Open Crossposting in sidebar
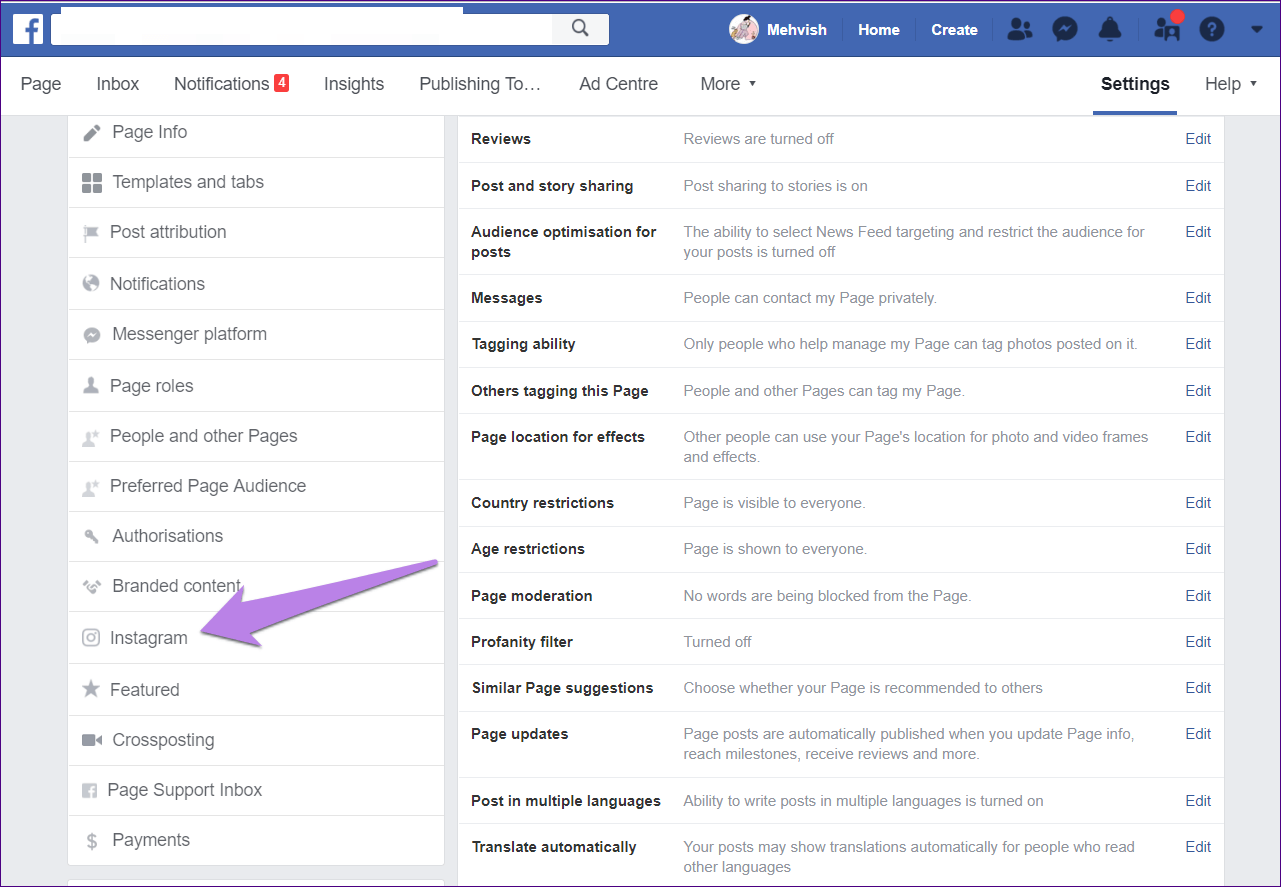The width and height of the screenshot is (1281, 887). [x=256, y=740]
